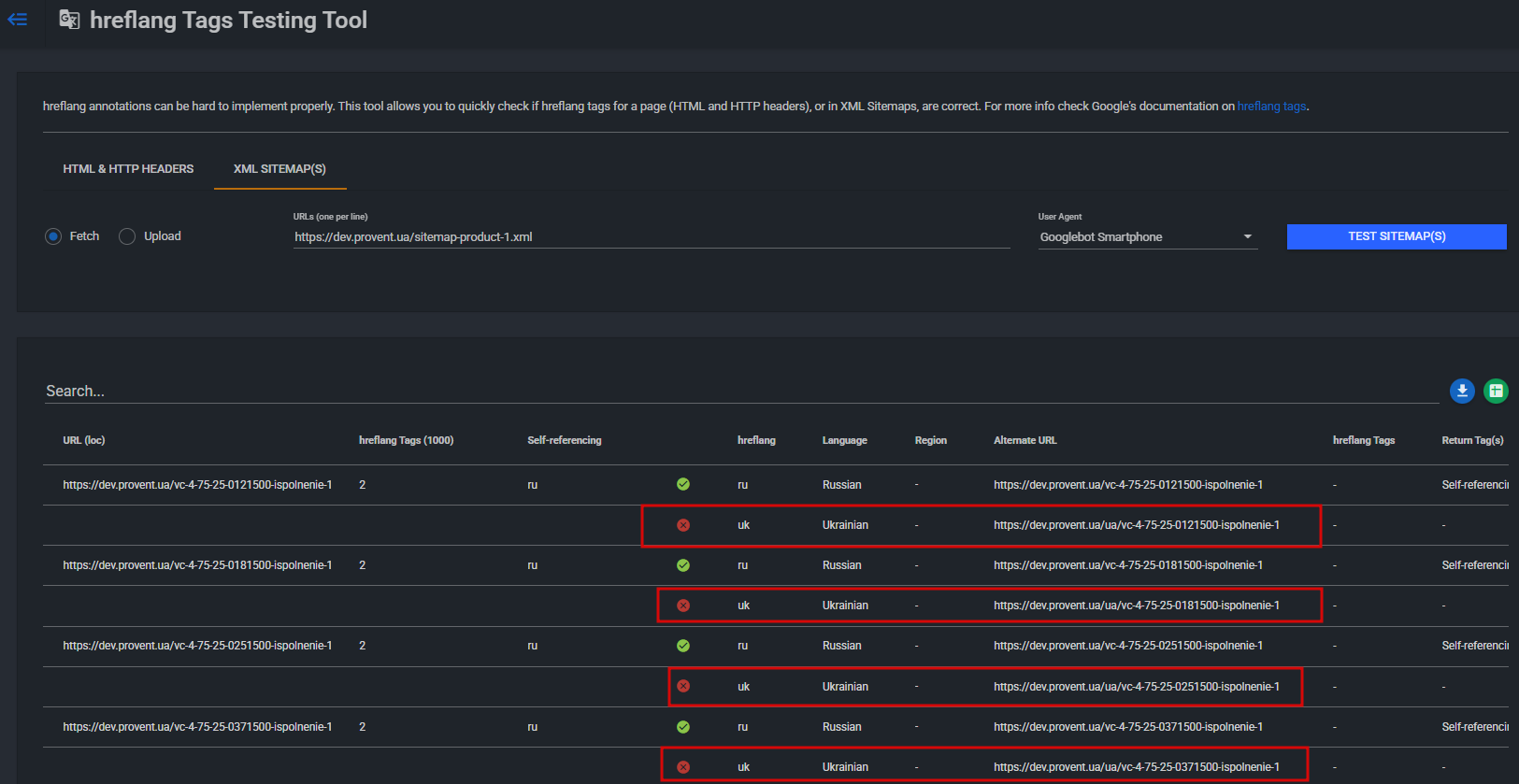Download results with the blue download icon
The image size is (1519, 784).
pos(1462,391)
